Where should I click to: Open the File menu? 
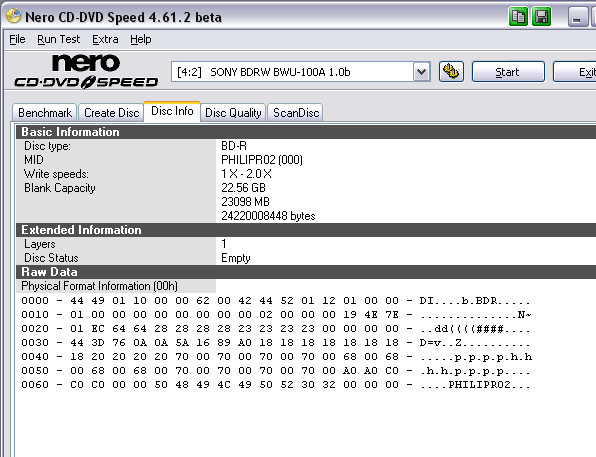coord(17,39)
